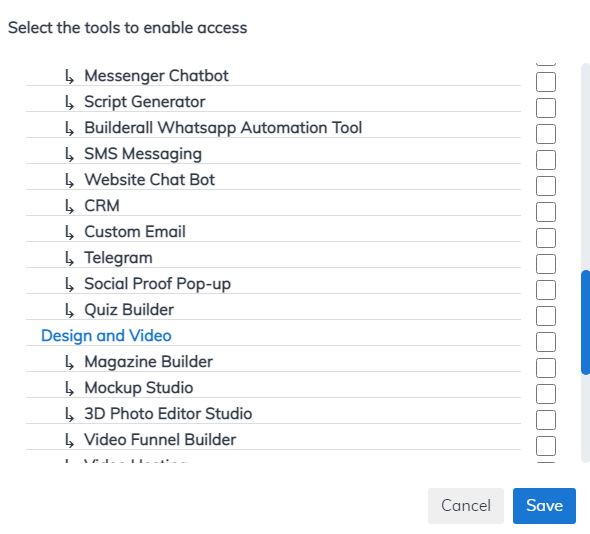
Task: Enable Telegram tool access checkbox
Action: pyautogui.click(x=546, y=263)
